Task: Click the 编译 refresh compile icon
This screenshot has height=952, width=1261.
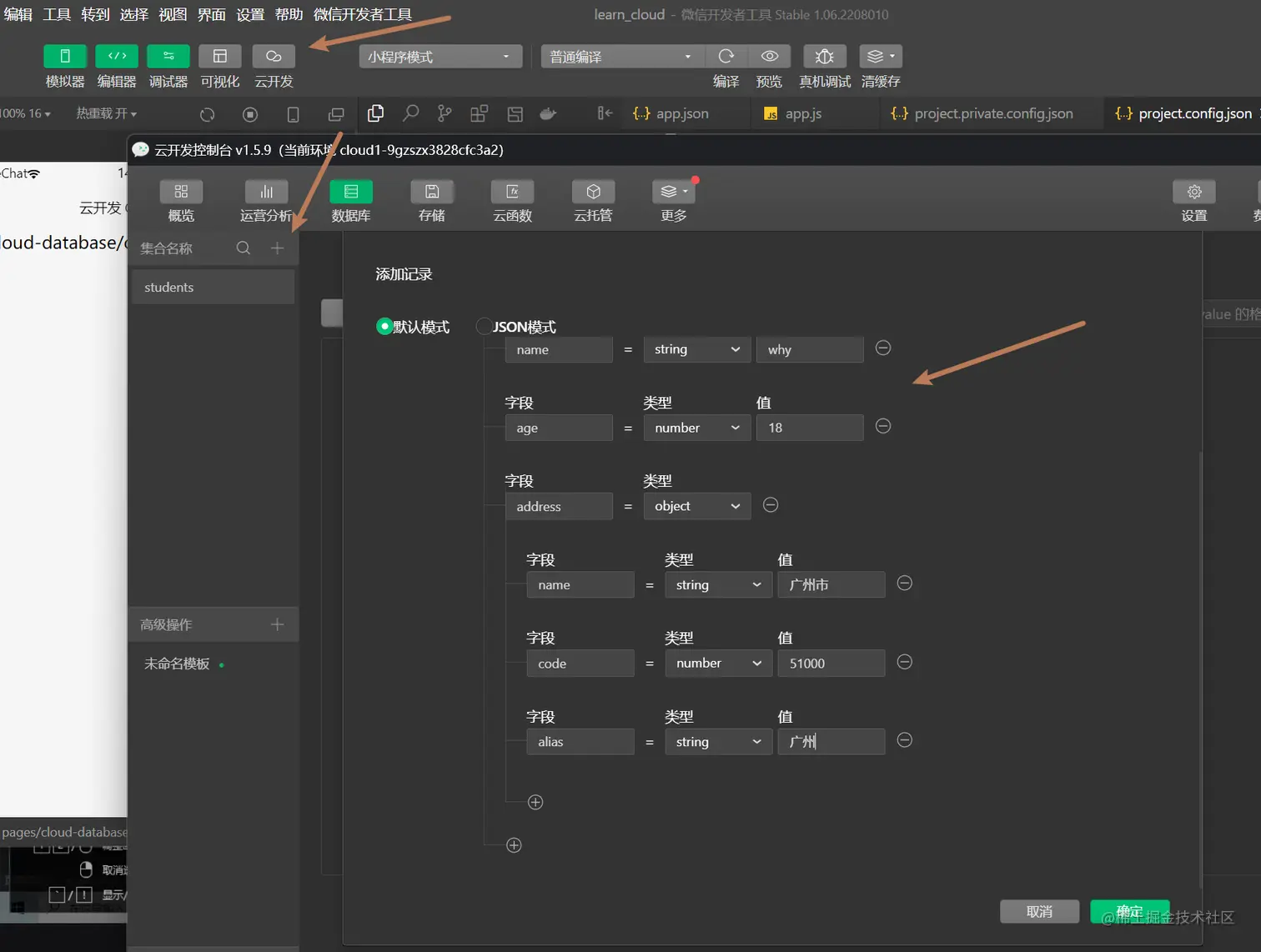Action: [726, 56]
